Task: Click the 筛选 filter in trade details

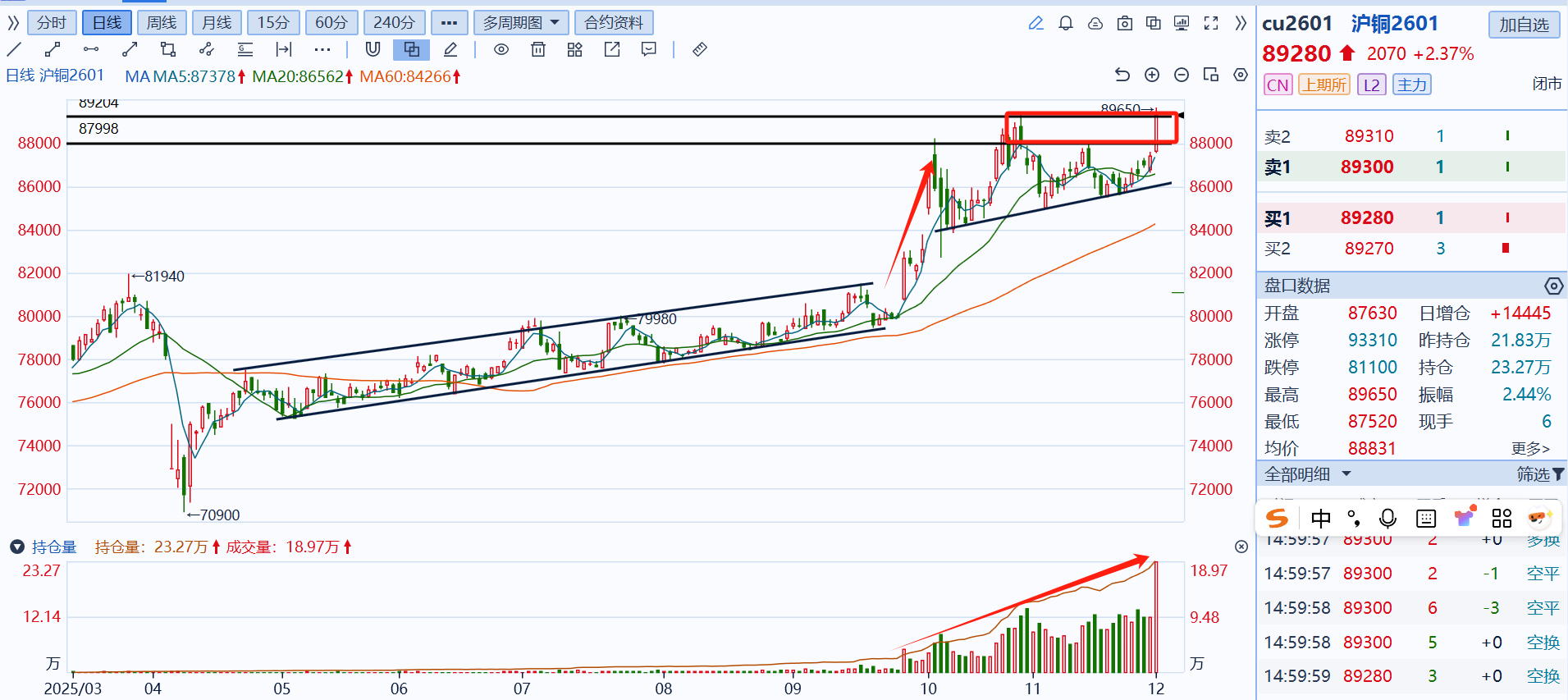Action: pos(1539,474)
